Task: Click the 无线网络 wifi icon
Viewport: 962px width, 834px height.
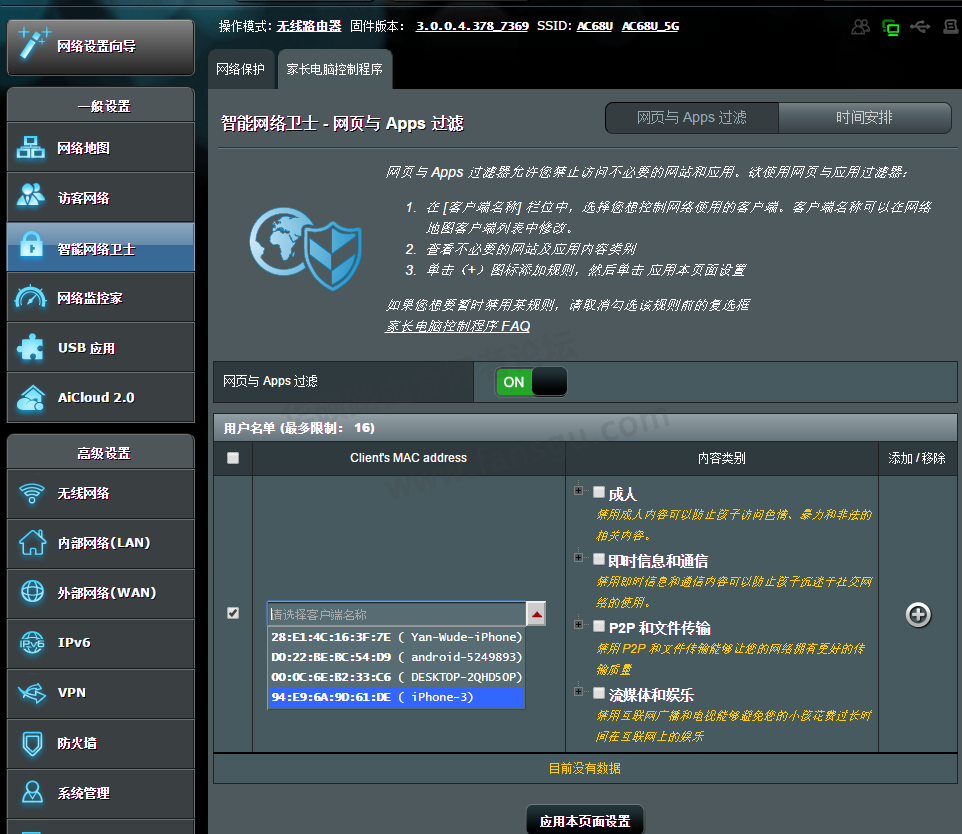Action: 32,493
